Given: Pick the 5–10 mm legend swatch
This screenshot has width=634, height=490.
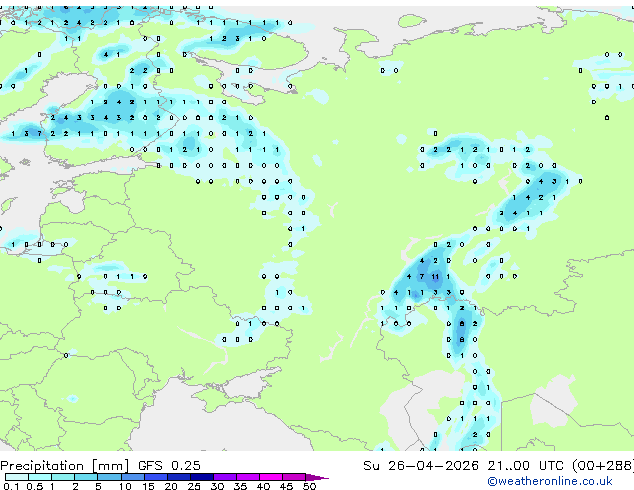Looking at the screenshot, I should pyautogui.click(x=109, y=477).
